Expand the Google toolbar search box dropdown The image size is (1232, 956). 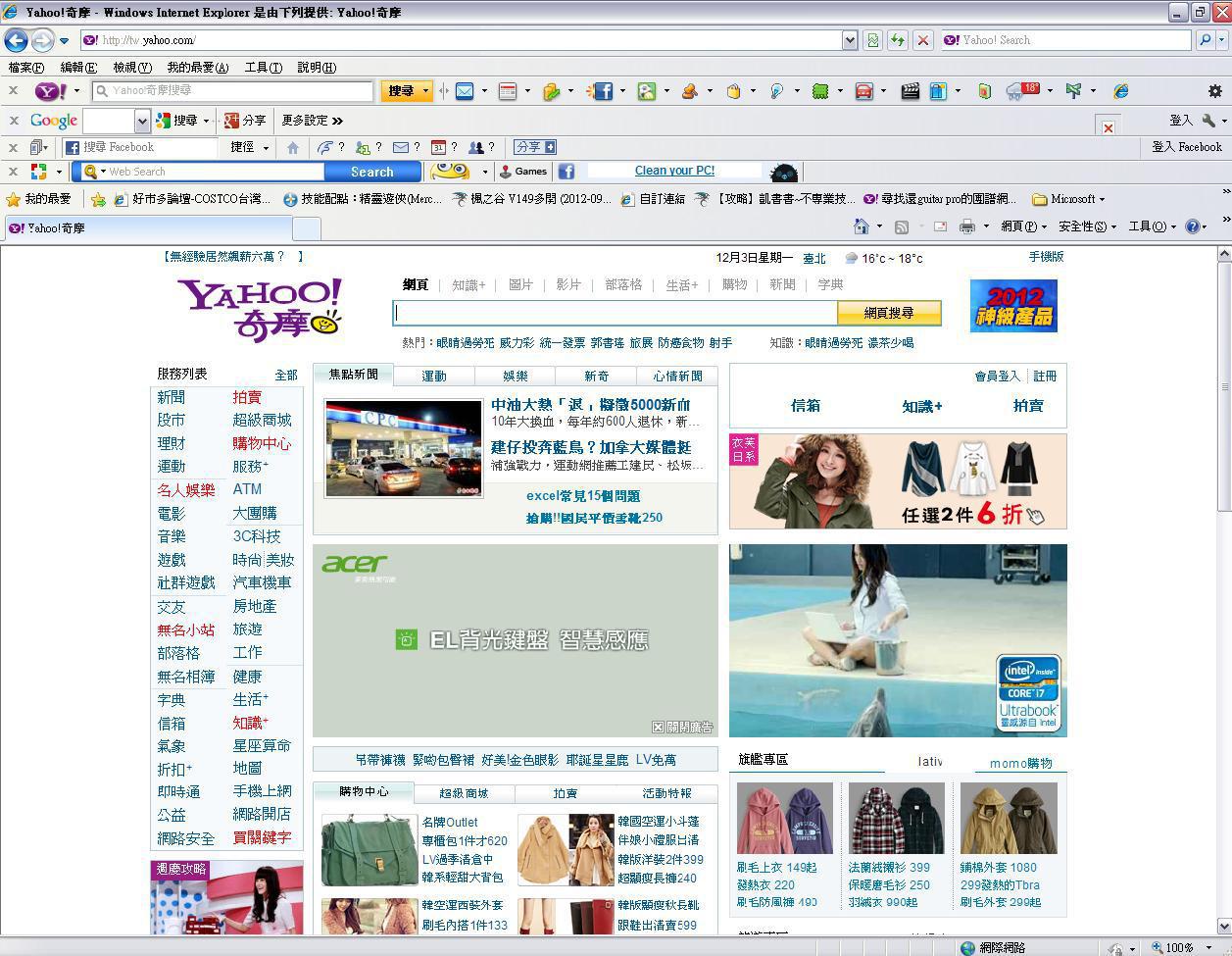coord(142,121)
